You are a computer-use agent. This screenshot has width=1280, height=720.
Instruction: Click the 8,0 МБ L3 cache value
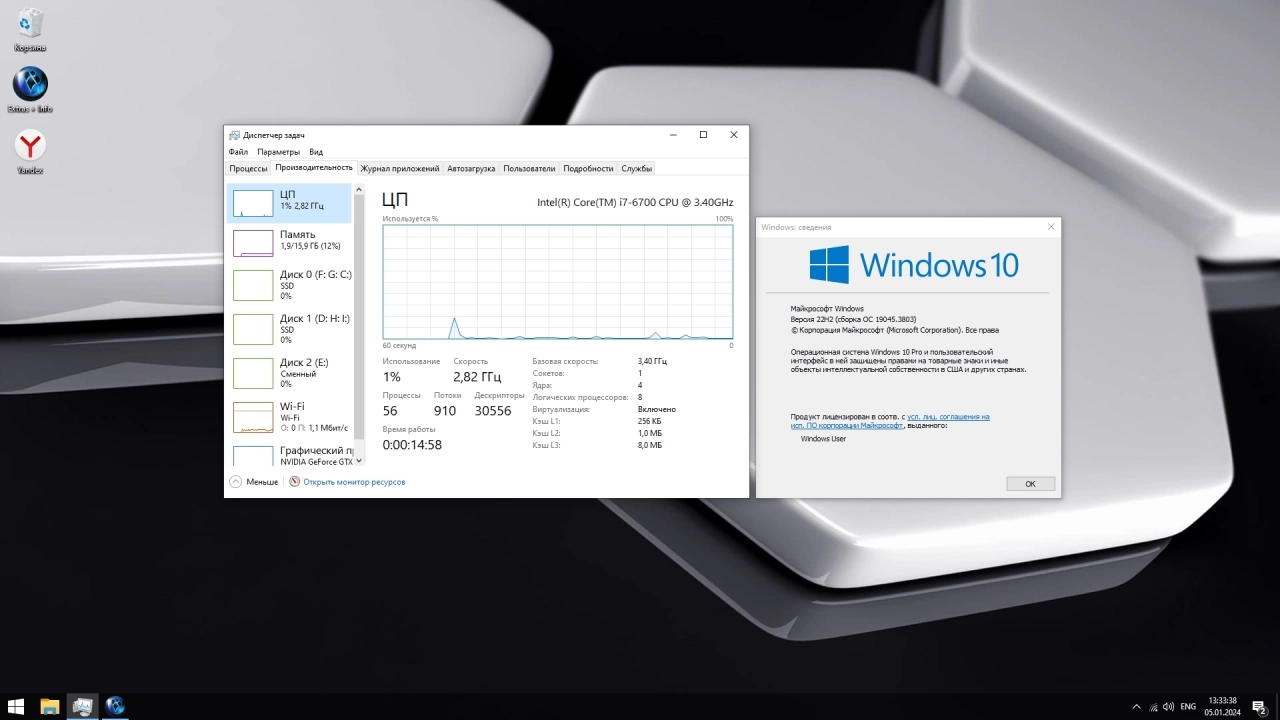click(x=650, y=445)
